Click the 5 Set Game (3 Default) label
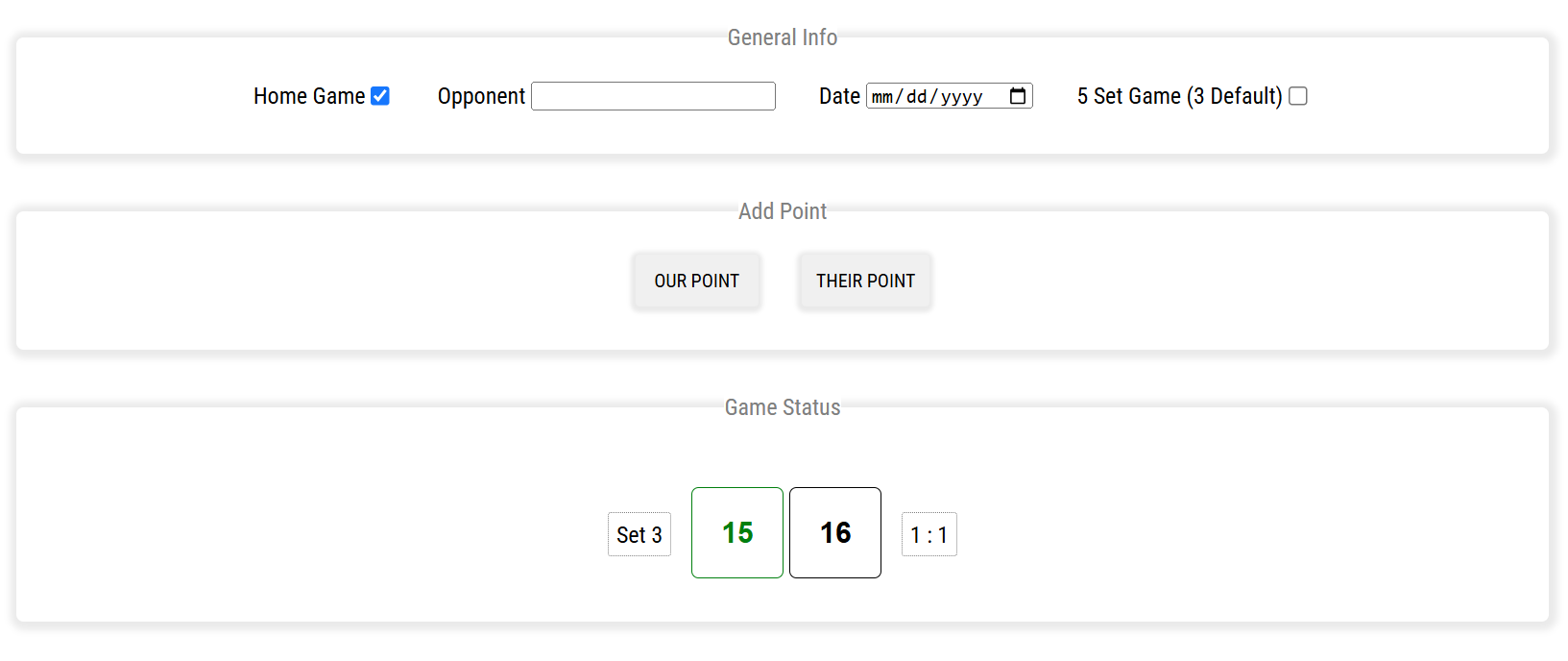1568x661 pixels. [1179, 96]
